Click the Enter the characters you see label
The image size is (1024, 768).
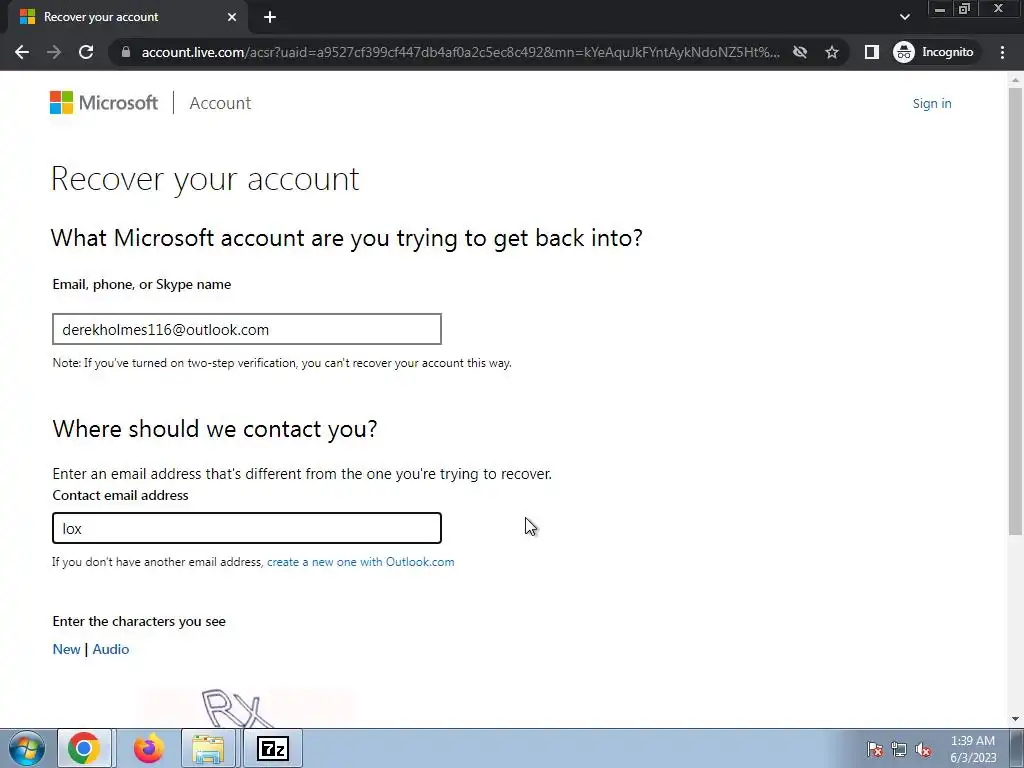coord(139,621)
